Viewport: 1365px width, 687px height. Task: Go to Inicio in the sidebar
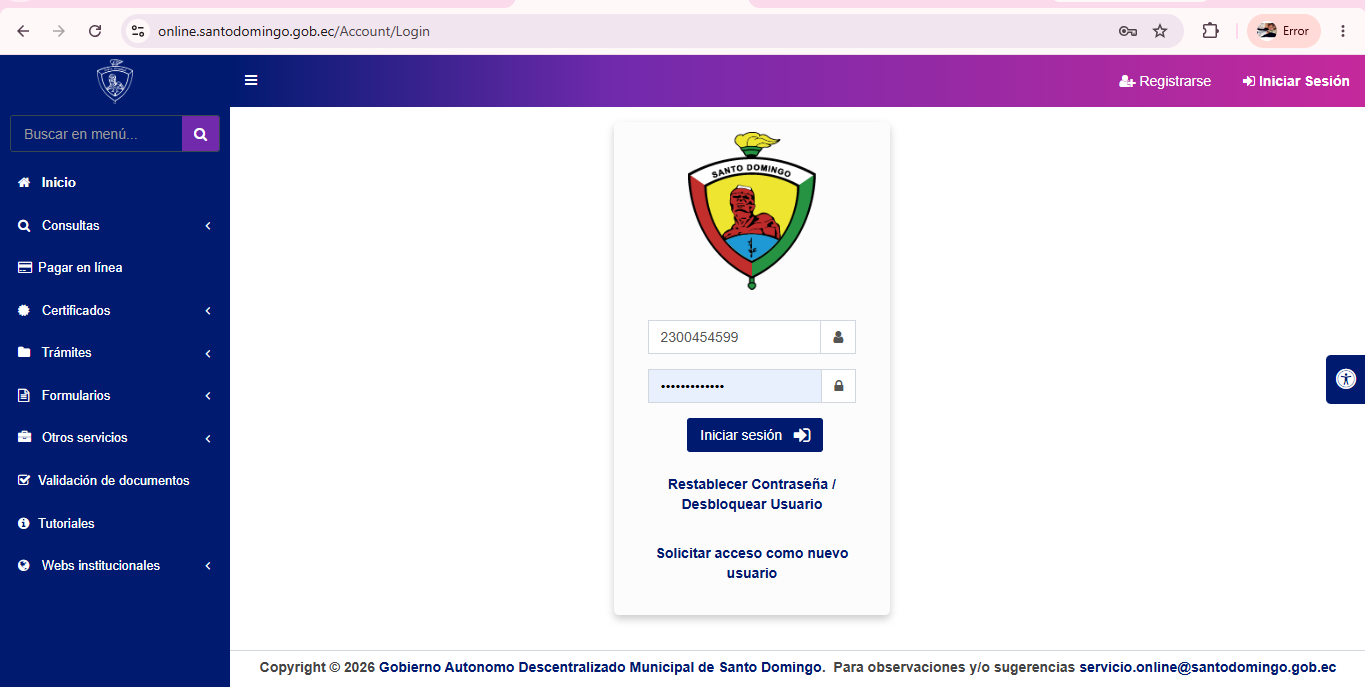pos(115,182)
